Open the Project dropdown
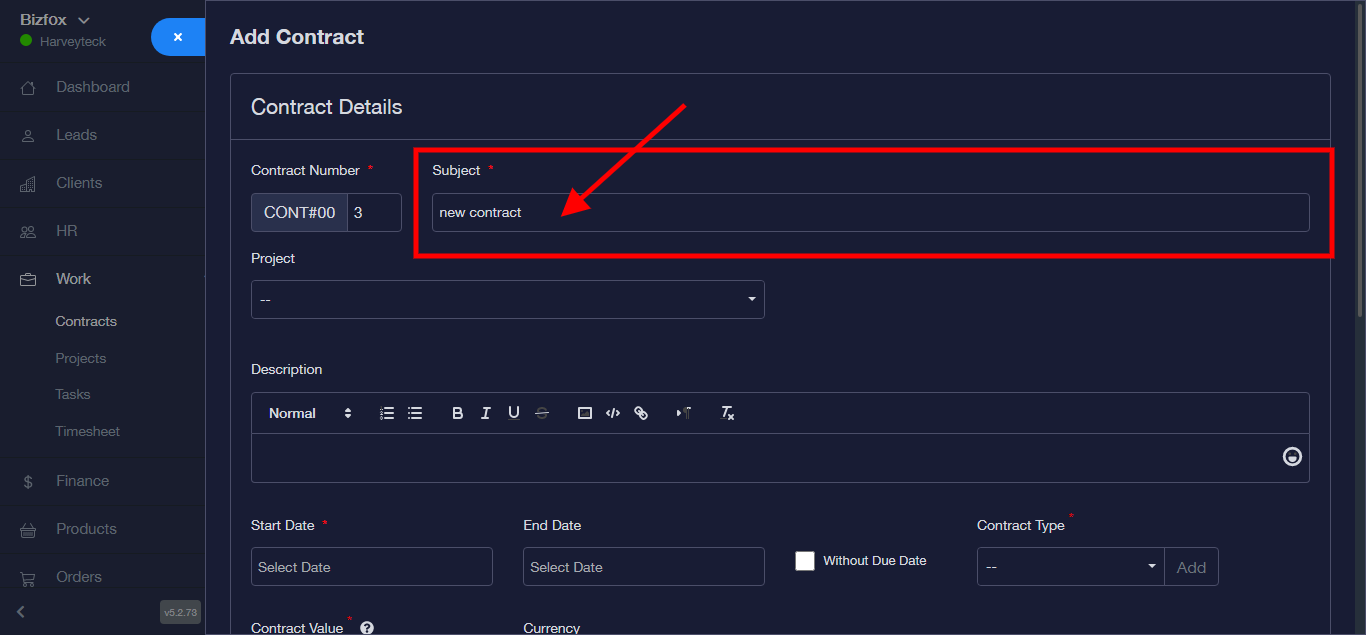 click(x=507, y=300)
